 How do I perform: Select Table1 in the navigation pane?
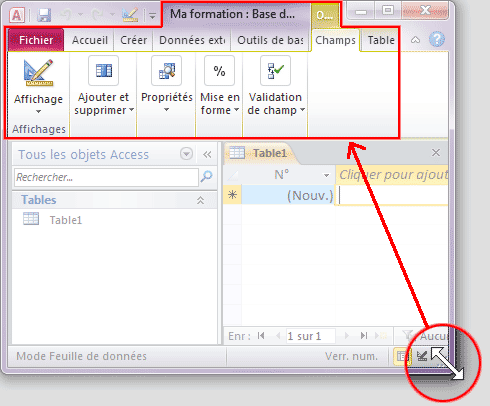[66, 220]
